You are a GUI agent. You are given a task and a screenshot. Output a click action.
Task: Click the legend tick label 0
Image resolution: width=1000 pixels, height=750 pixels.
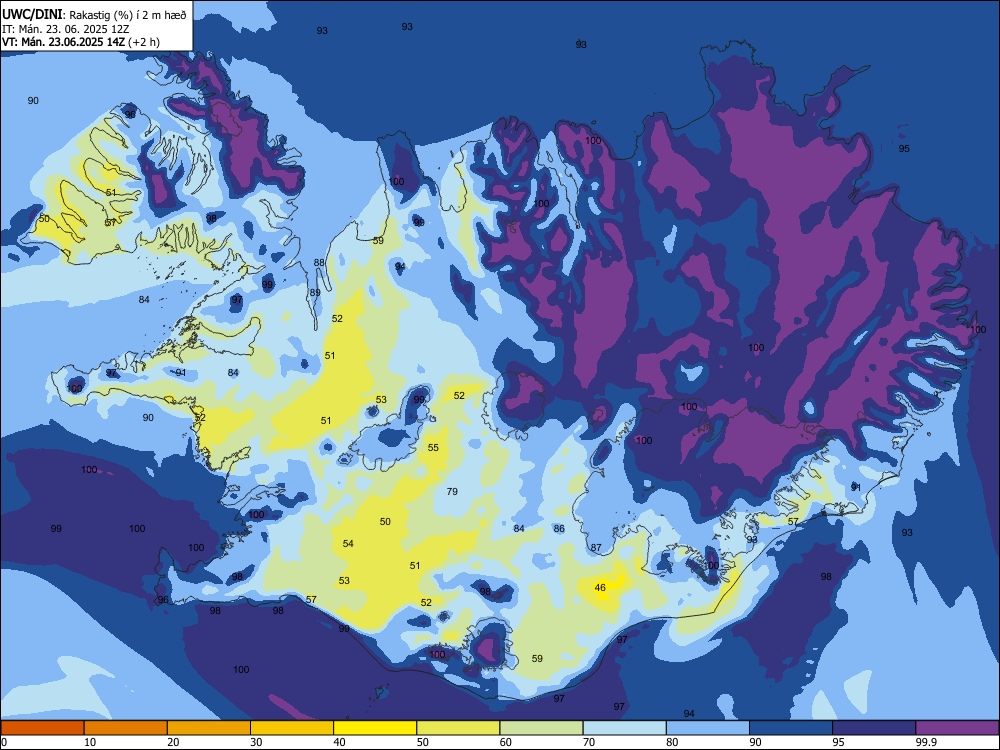4,742
